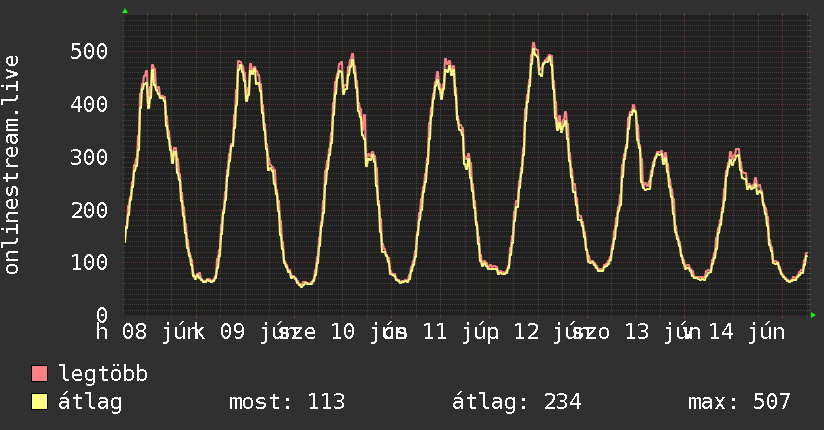The height and width of the screenshot is (430, 824).
Task: Click the most: 113 value
Action: point(287,402)
